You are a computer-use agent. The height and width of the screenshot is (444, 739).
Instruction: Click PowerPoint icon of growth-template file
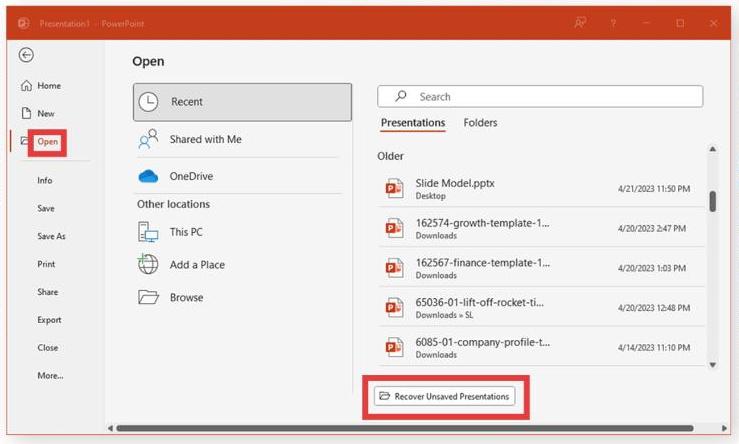[394, 228]
